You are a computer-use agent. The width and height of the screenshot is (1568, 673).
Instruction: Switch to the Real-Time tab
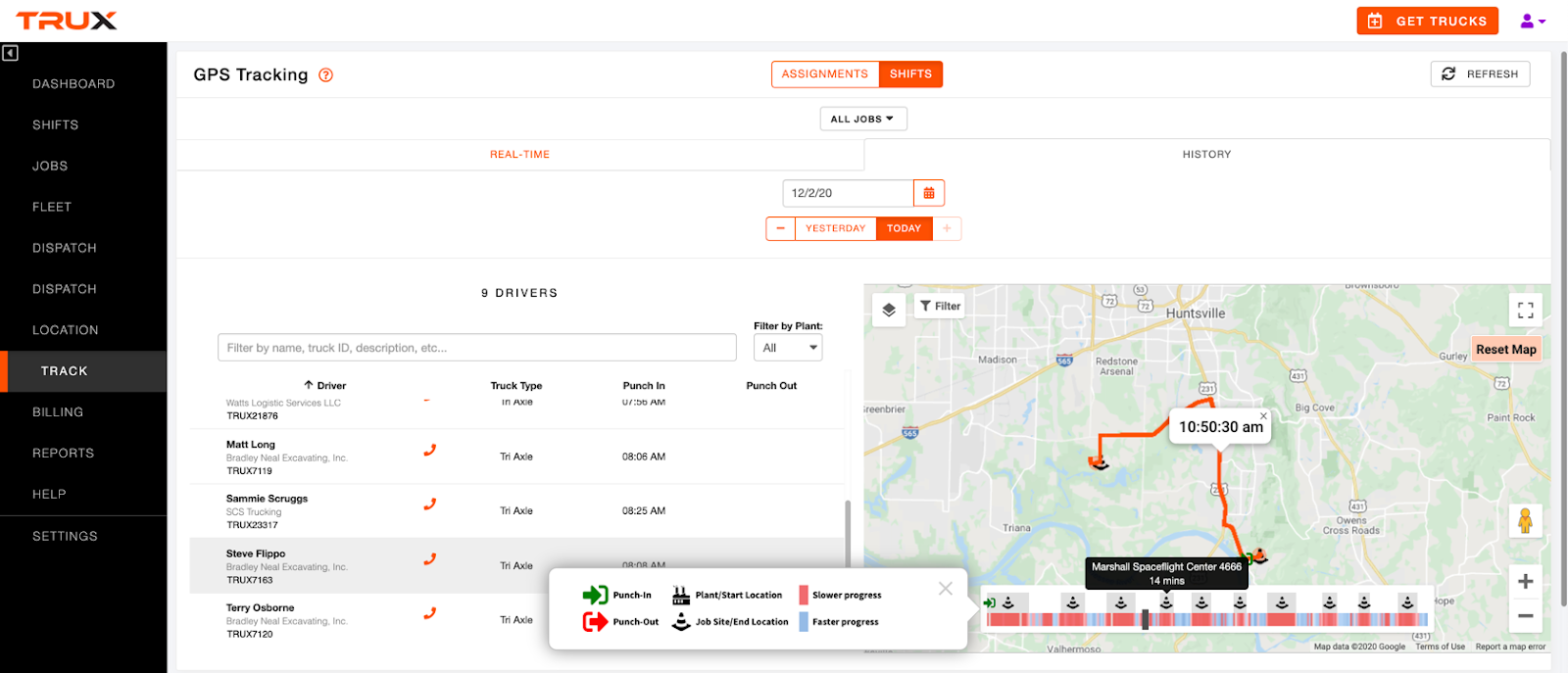(x=519, y=155)
